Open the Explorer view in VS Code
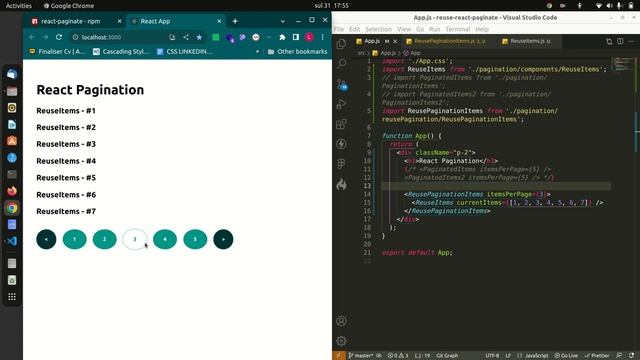Image resolution: width=640 pixels, height=360 pixels. coord(341,44)
